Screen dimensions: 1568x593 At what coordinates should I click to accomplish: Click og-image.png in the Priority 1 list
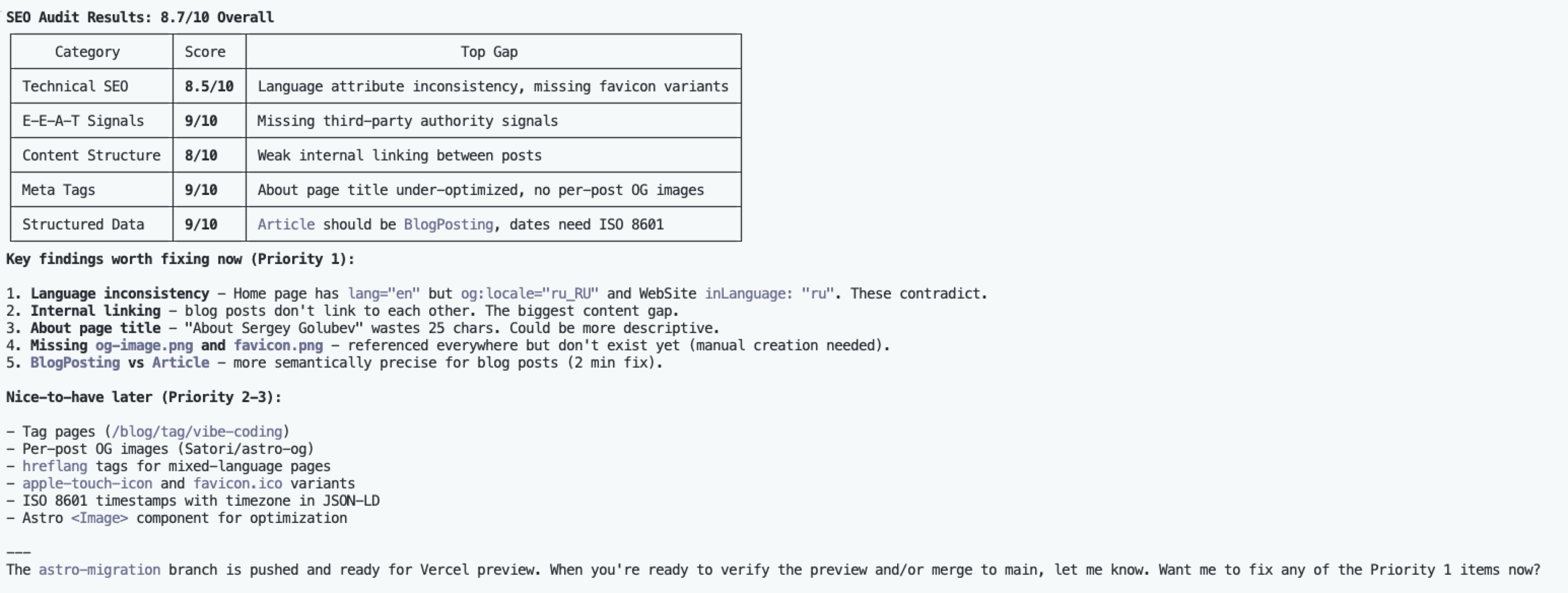144,345
